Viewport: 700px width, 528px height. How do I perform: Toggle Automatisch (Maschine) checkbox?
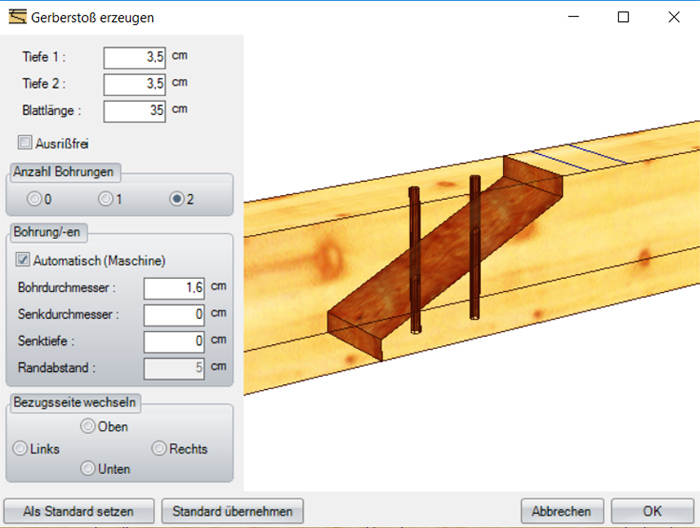pos(23,260)
